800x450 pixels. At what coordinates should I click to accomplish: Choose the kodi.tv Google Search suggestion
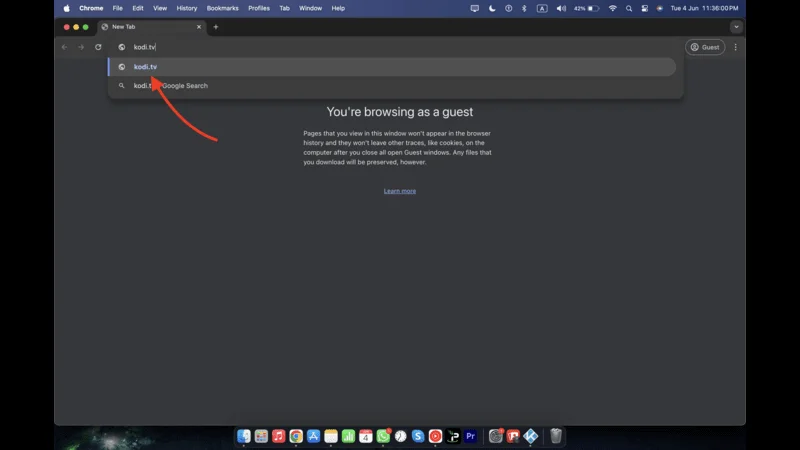(x=392, y=86)
